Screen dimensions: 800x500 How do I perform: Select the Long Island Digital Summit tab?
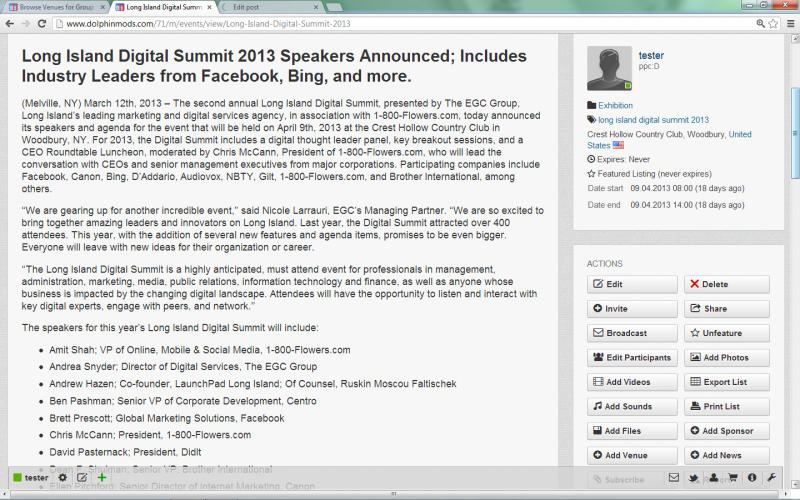click(x=164, y=7)
